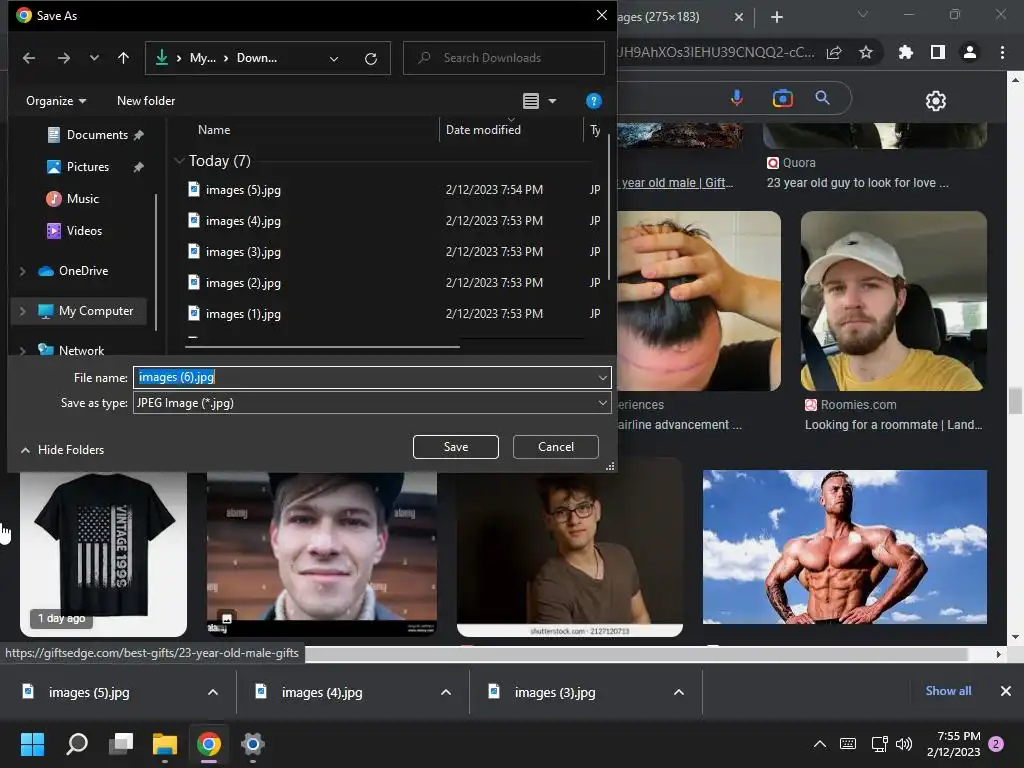This screenshot has height=768, width=1024.
Task: Expand the OneDrive tree node
Action: [x=23, y=271]
